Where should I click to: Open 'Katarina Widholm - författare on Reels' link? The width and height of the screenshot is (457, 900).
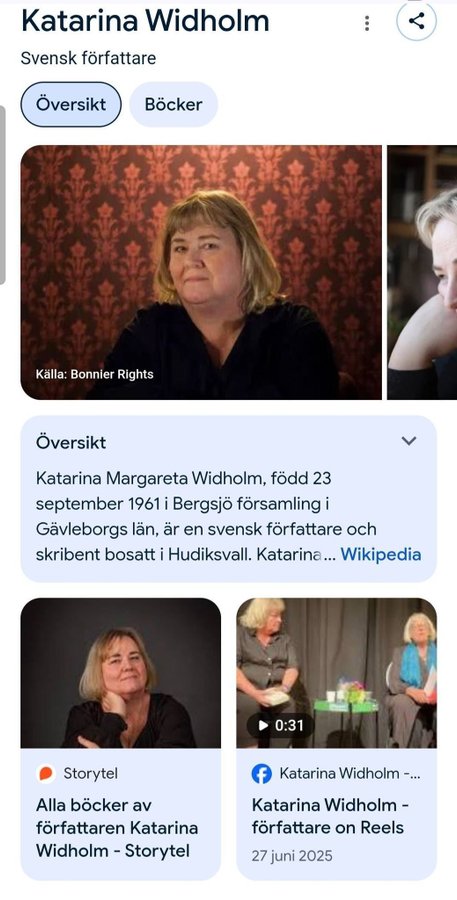[x=330, y=817]
